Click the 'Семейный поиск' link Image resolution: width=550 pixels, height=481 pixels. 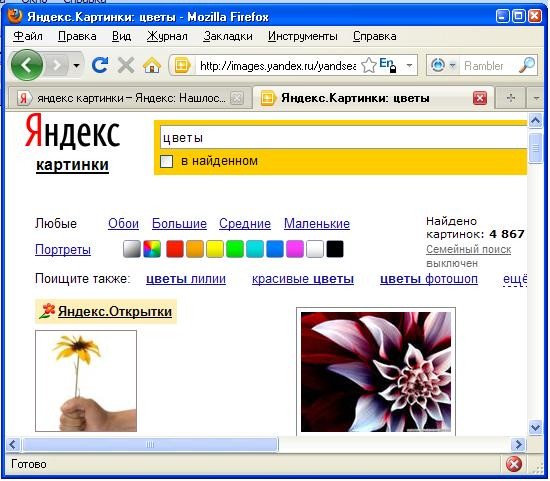click(468, 249)
